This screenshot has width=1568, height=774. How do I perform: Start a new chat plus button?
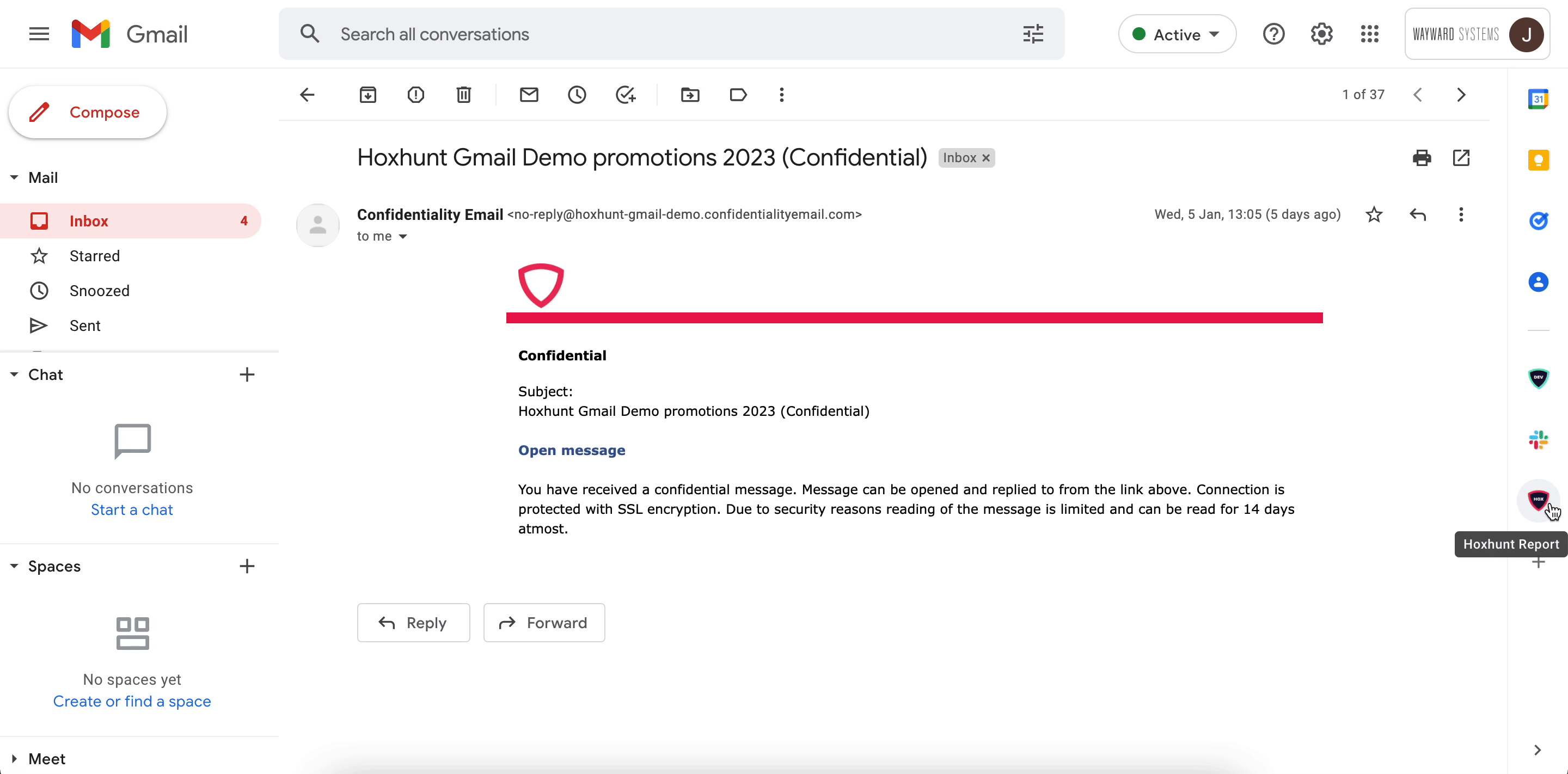click(x=247, y=375)
